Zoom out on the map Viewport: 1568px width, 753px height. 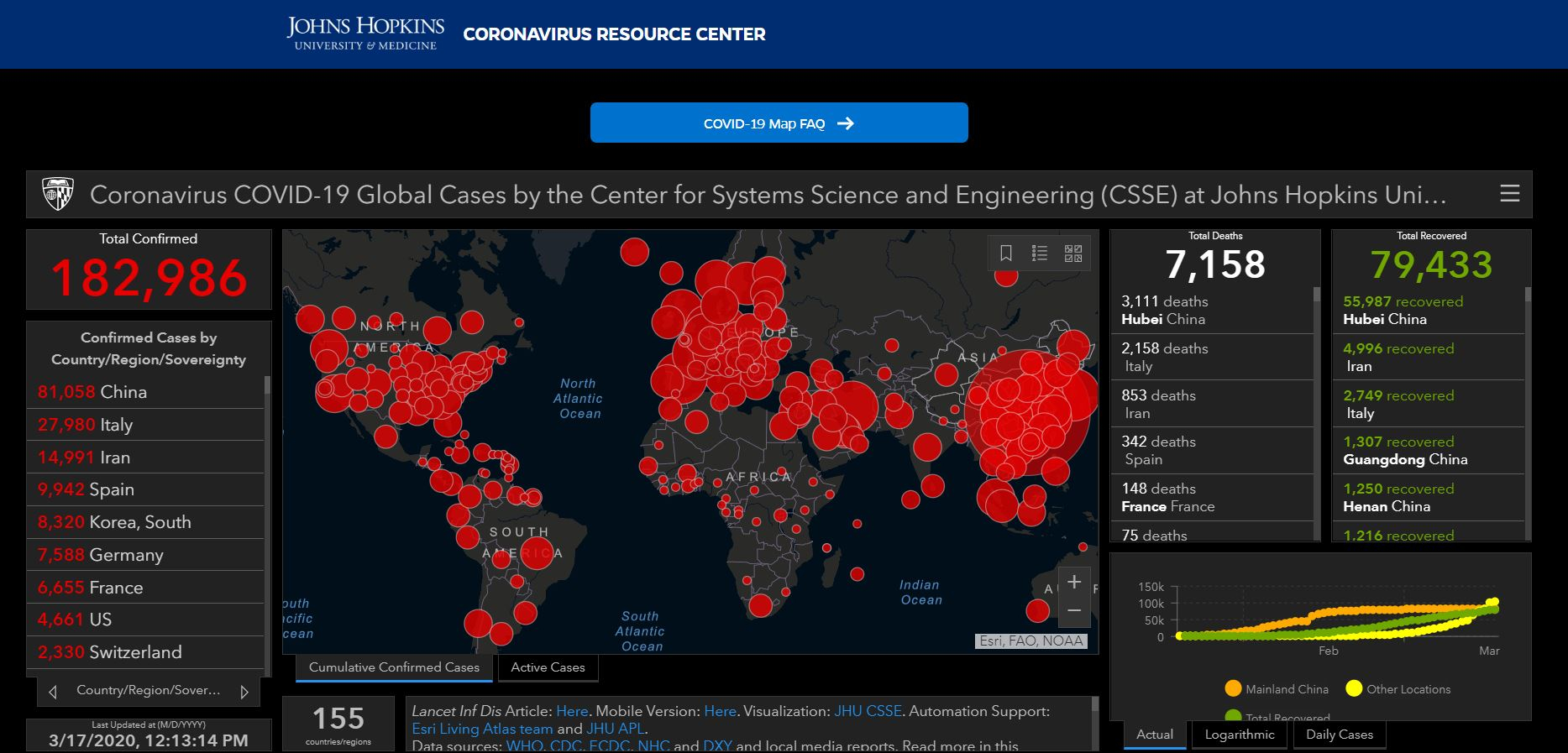coord(1073,611)
